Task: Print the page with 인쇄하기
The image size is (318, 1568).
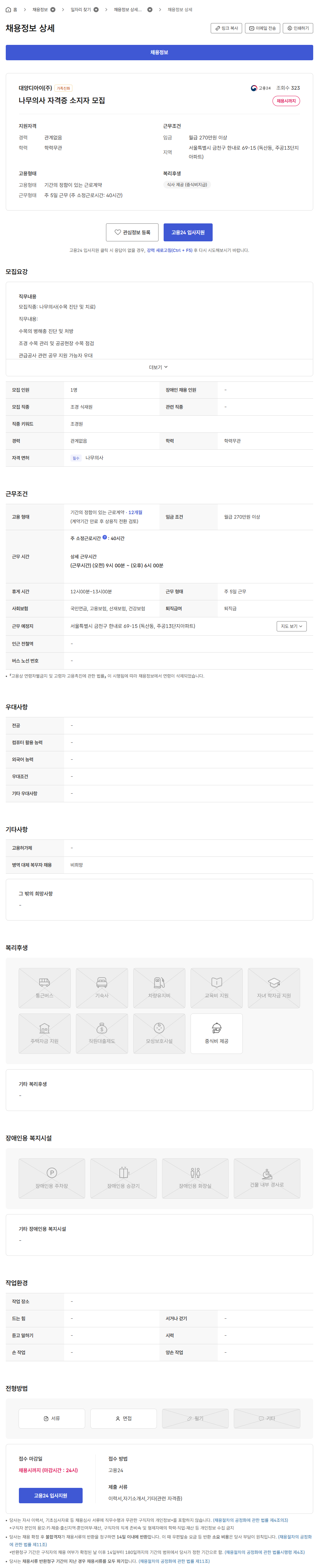Action: click(298, 28)
